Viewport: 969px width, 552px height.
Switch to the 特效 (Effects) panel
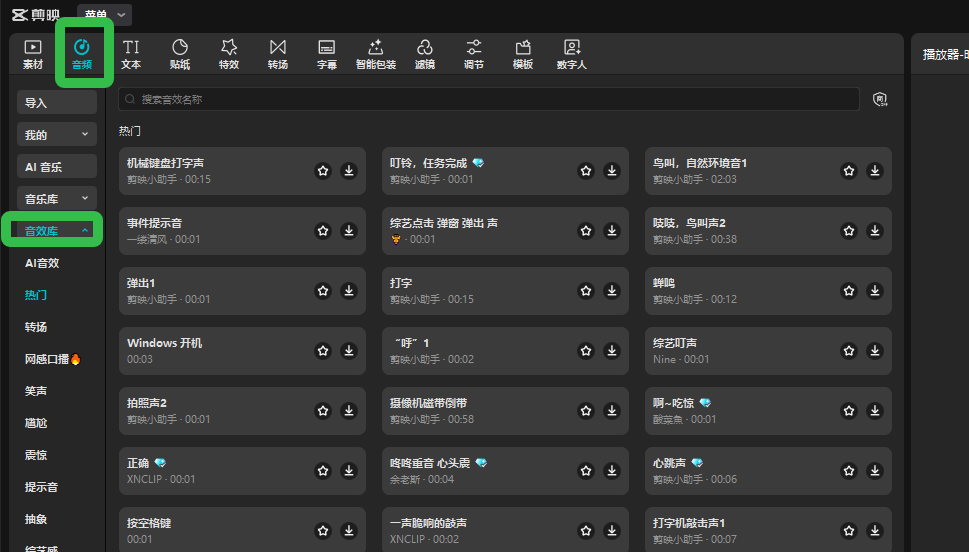click(229, 54)
